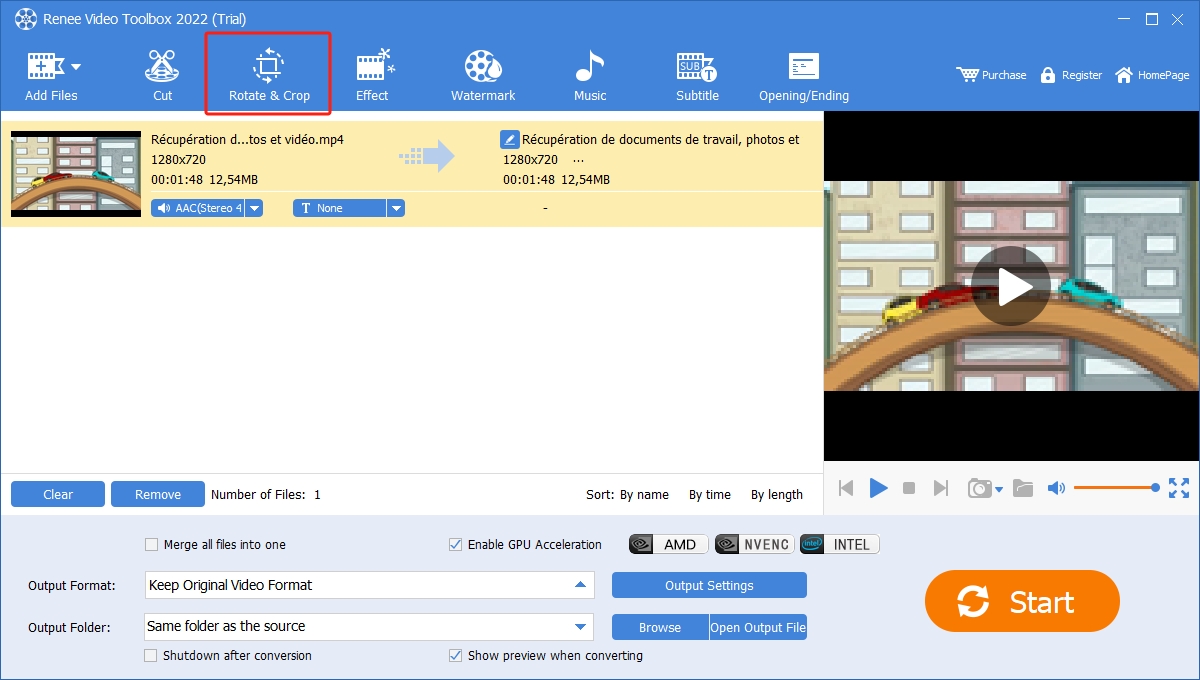Click the Purchase link

point(991,74)
